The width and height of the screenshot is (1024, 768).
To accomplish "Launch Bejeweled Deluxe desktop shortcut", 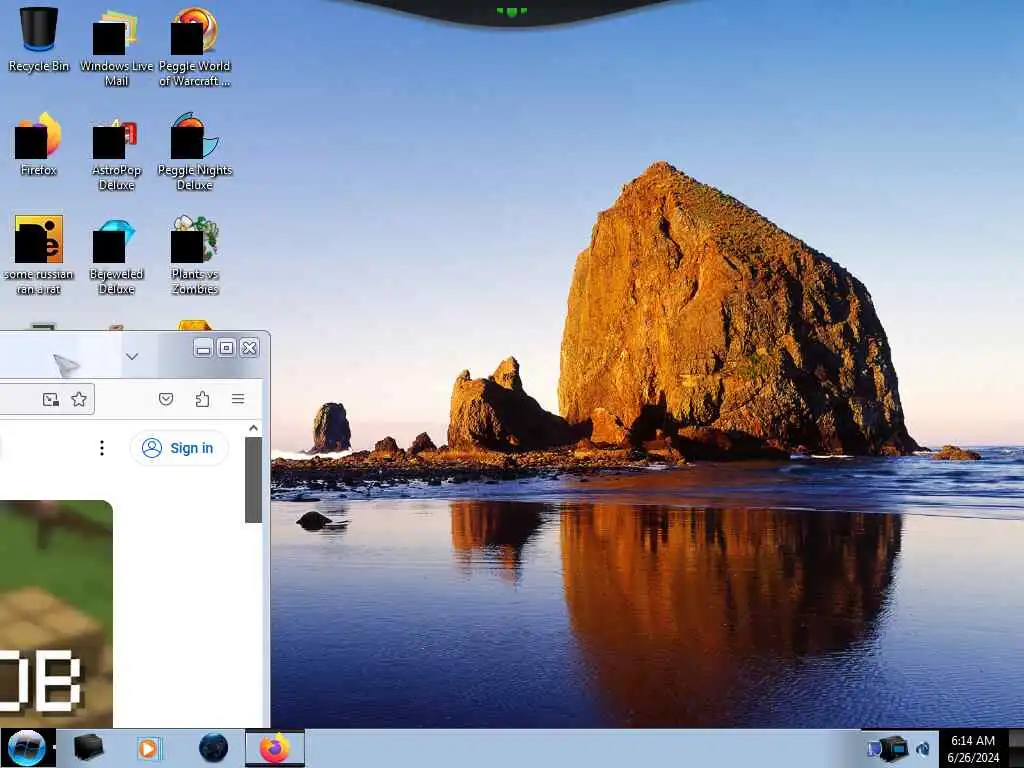I will (116, 255).
